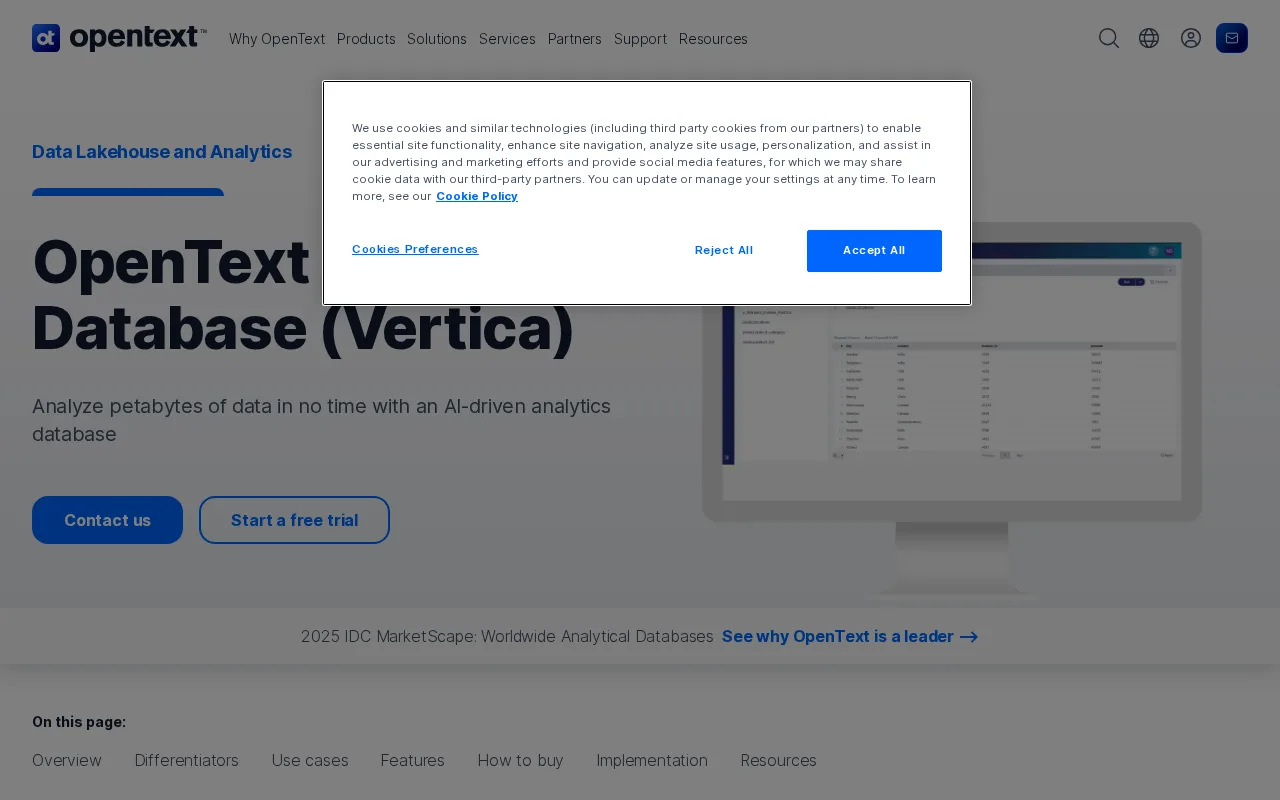Open the Partners menu
This screenshot has height=800, width=1280.
575,39
